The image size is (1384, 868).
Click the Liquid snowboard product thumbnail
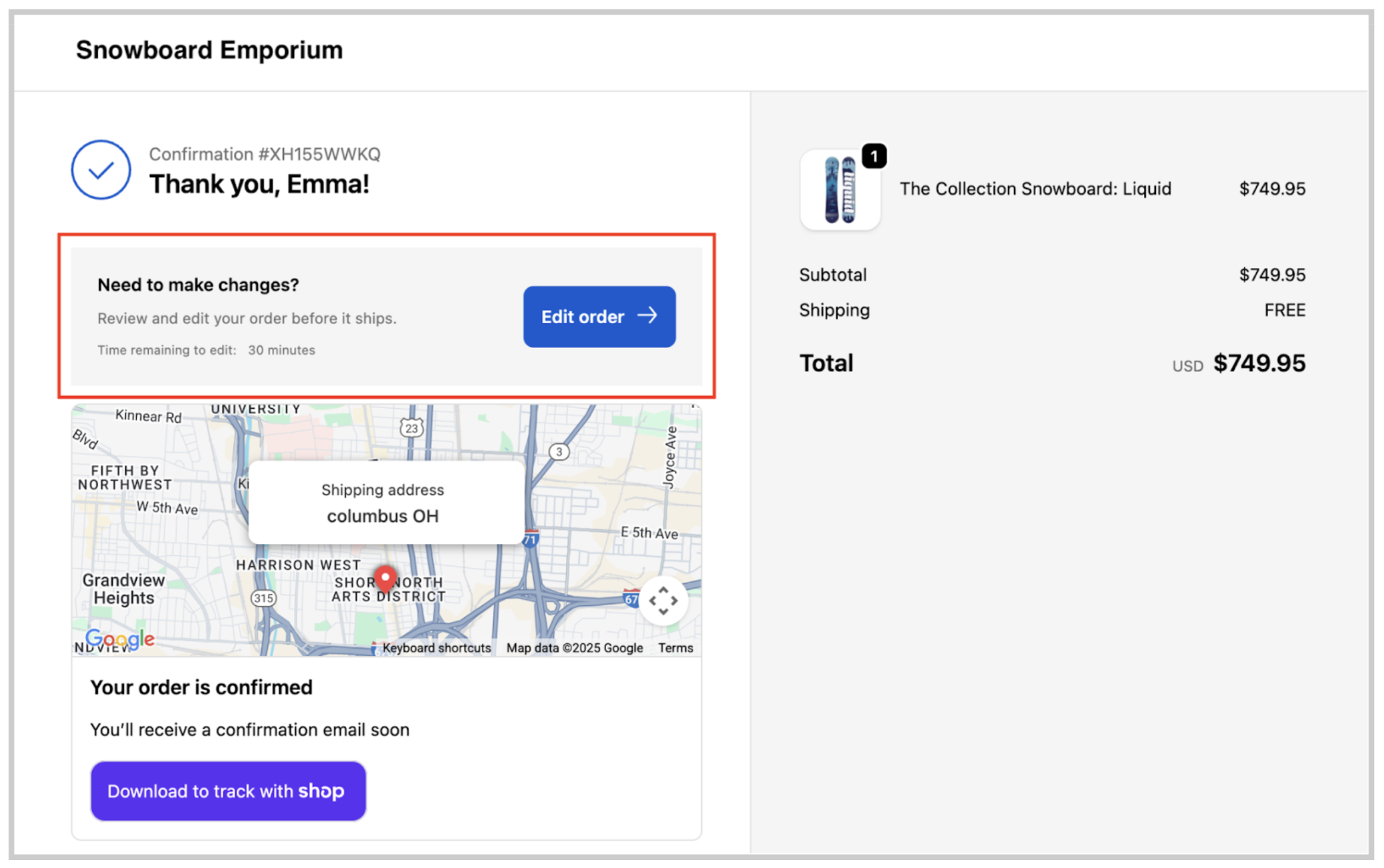(839, 190)
